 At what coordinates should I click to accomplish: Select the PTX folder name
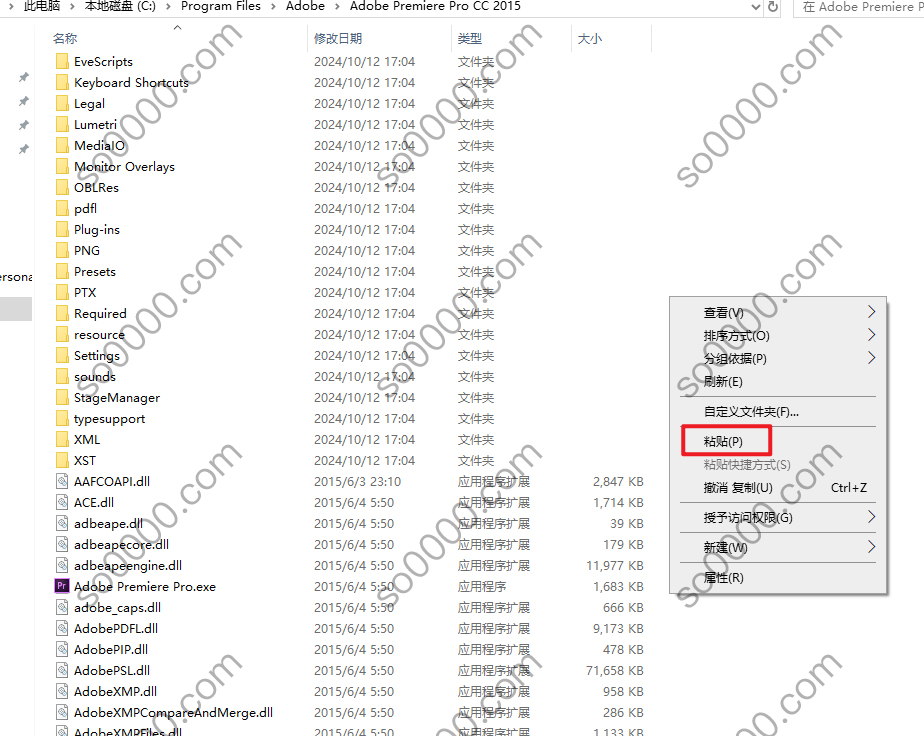[85, 292]
